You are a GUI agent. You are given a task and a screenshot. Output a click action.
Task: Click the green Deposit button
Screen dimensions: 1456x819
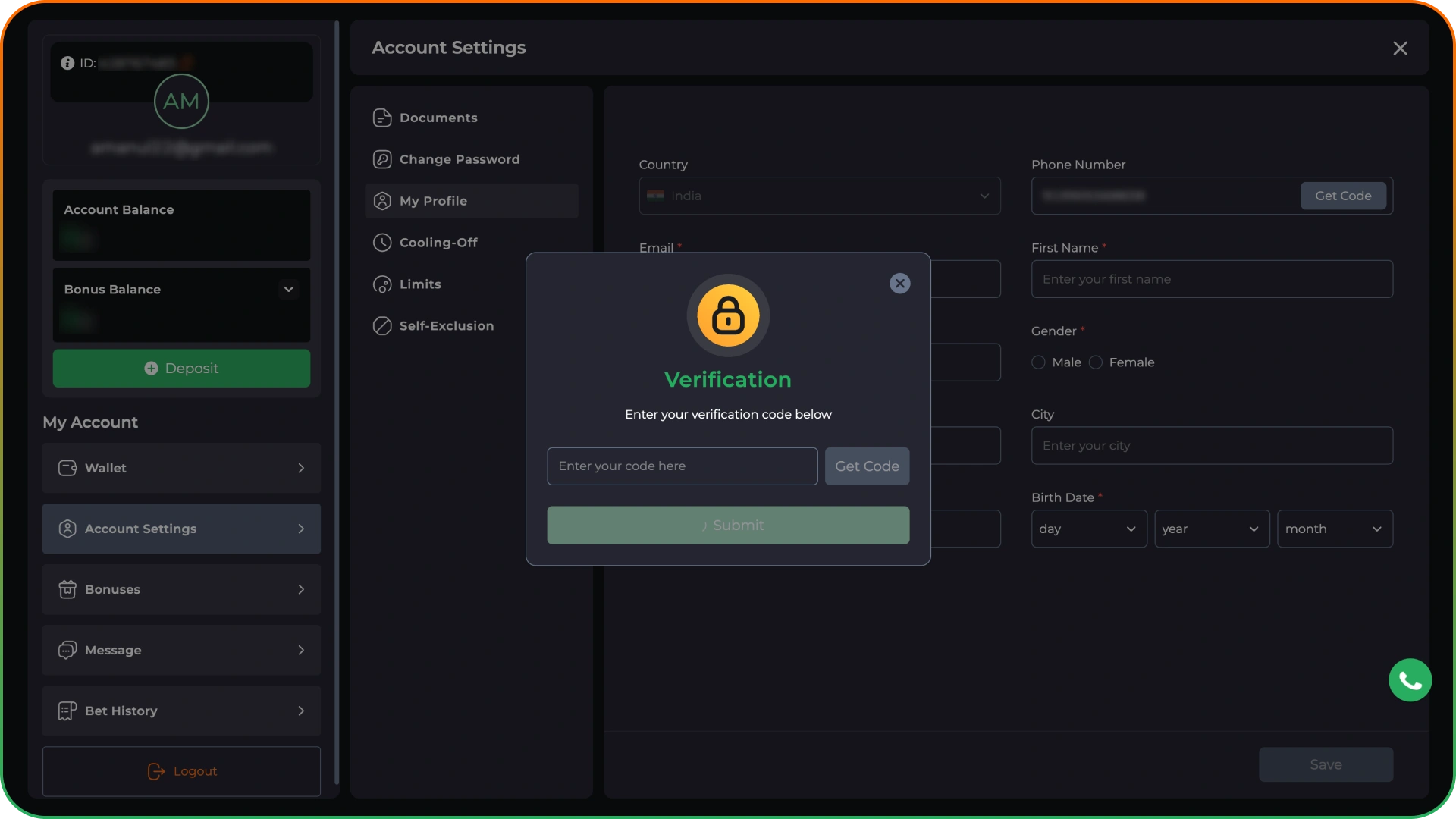pos(181,368)
